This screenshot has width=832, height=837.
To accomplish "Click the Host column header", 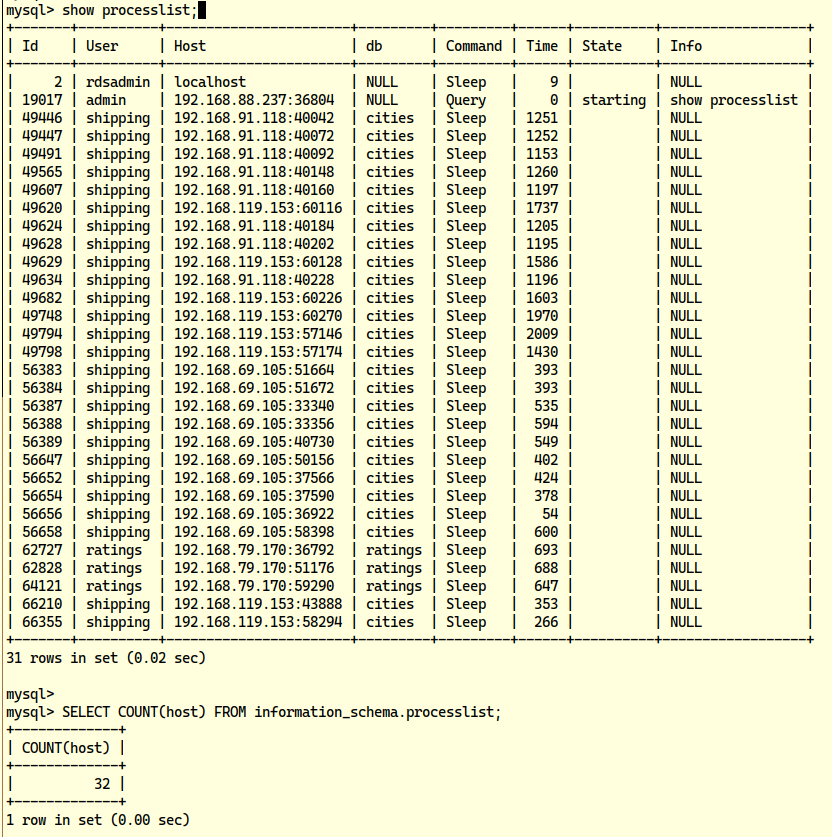I will click(190, 46).
